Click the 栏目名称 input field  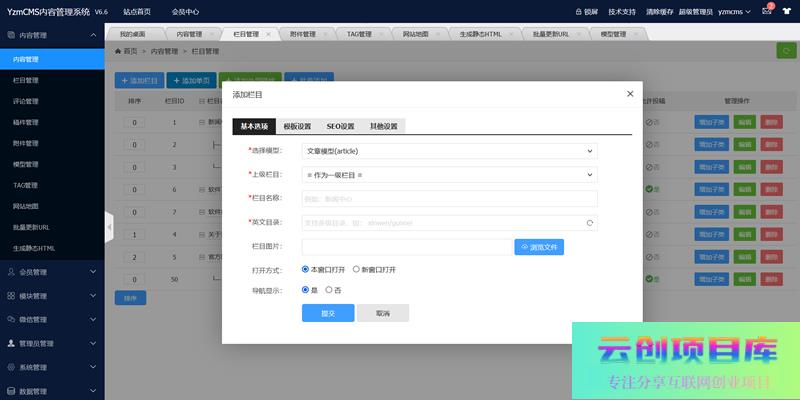point(449,199)
